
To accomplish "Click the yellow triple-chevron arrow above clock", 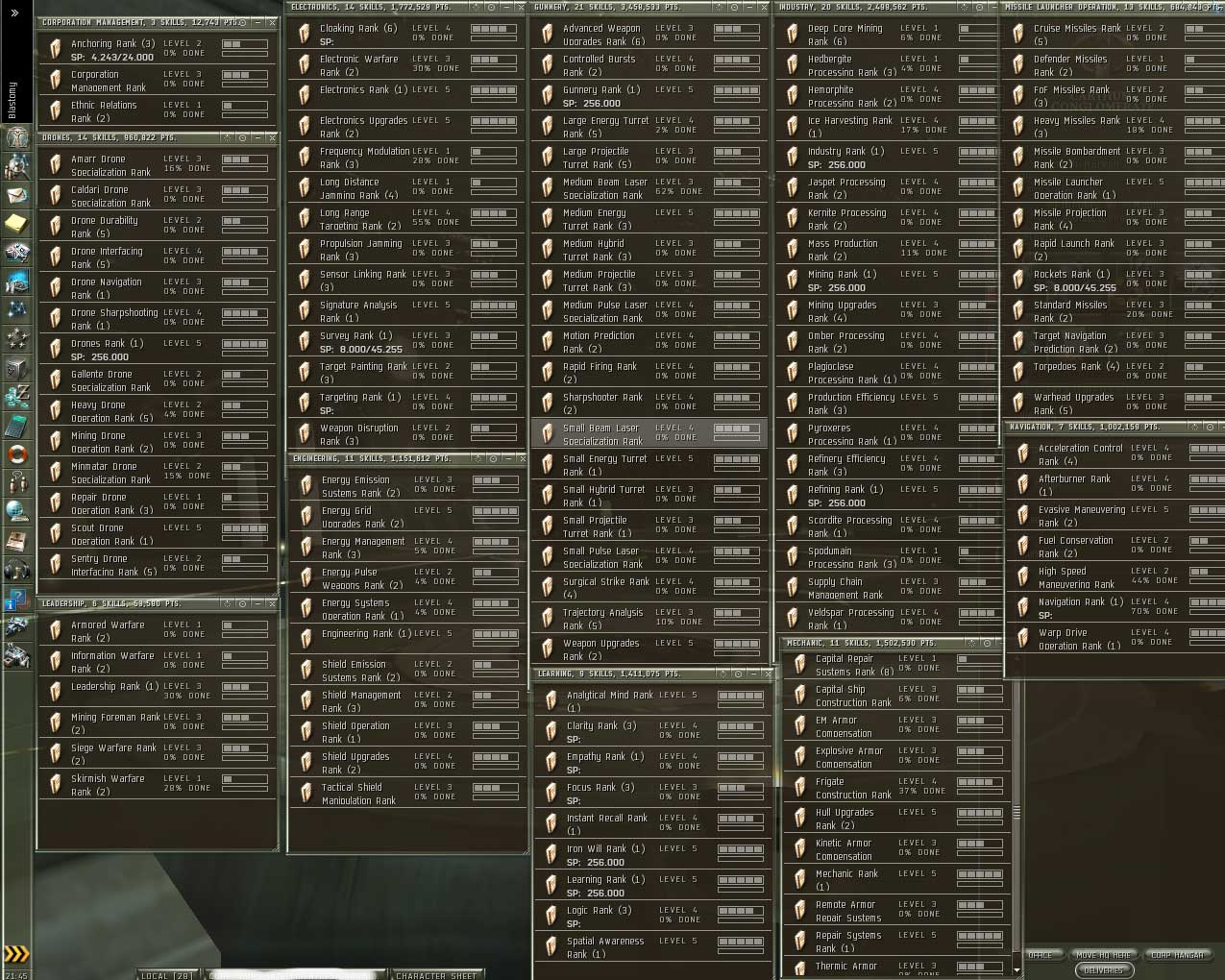I will 16,954.
